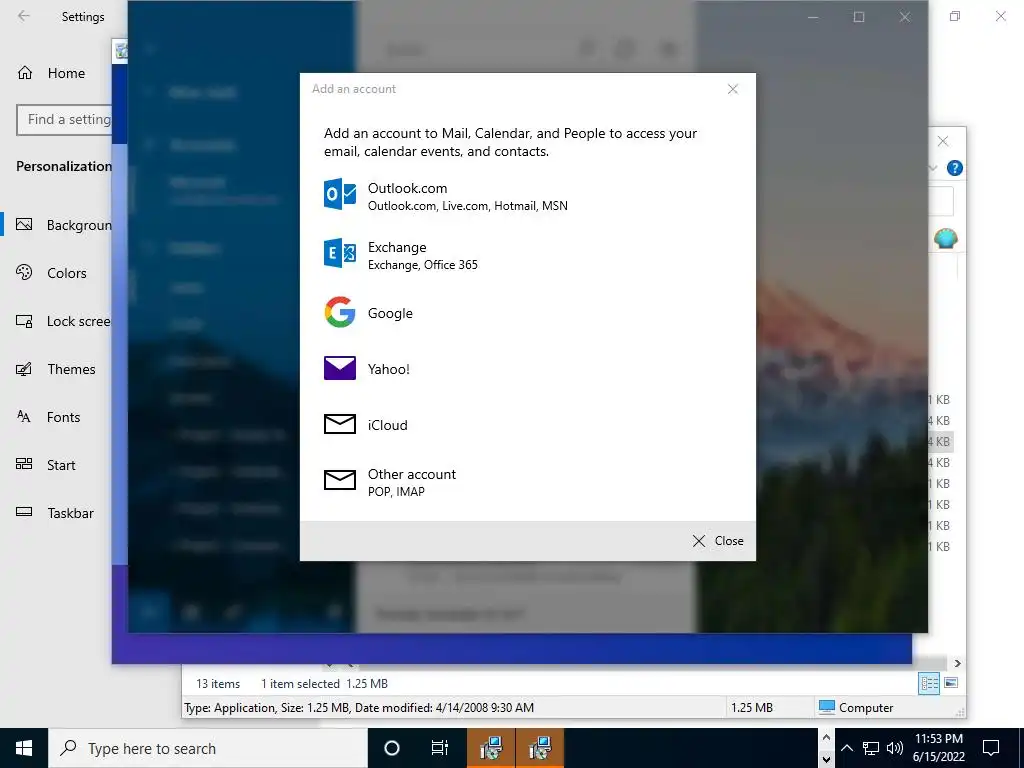Choose the iCloud envelope icon
Viewport: 1024px width, 768px height.
(340, 424)
